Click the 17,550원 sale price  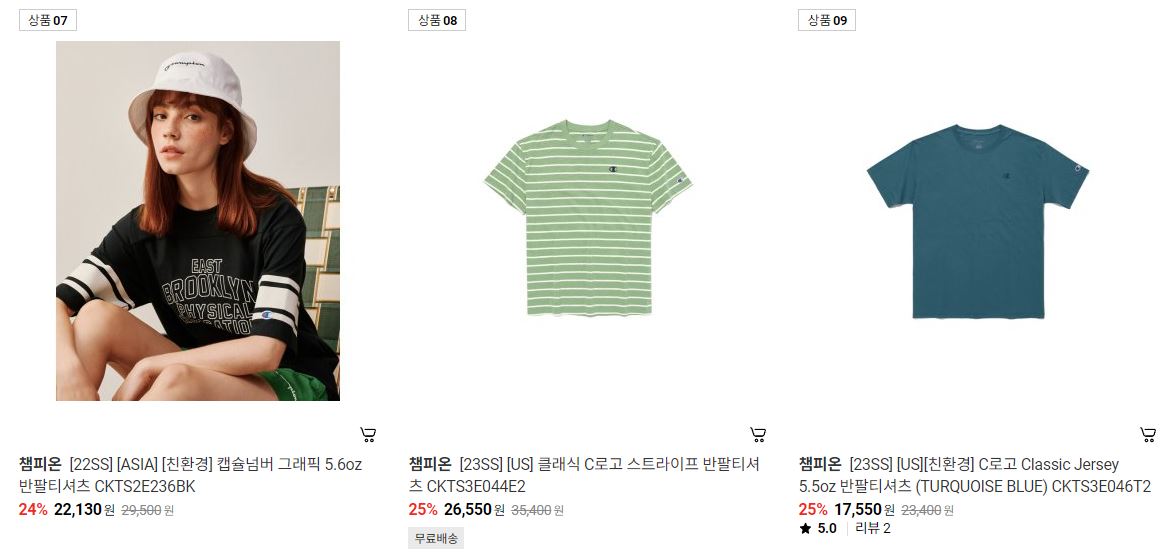click(864, 510)
